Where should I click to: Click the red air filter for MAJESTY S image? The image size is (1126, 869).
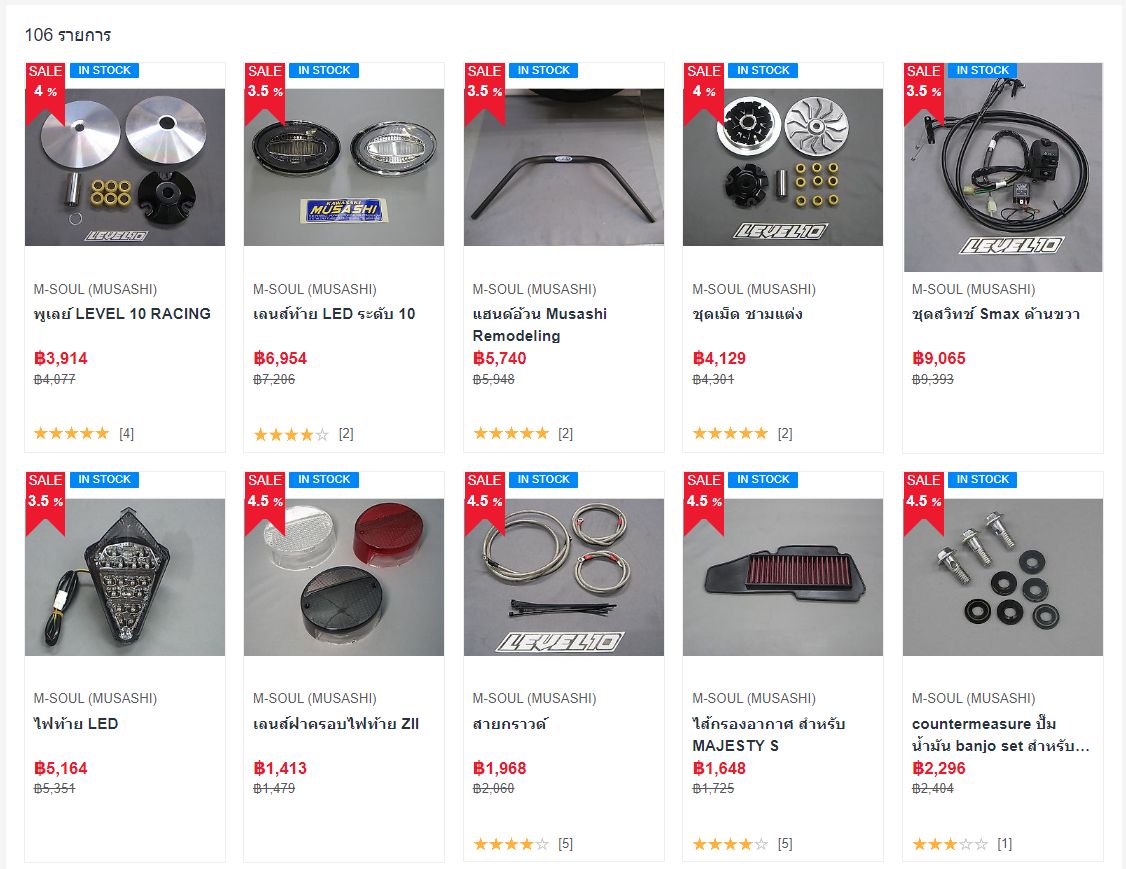[x=783, y=577]
